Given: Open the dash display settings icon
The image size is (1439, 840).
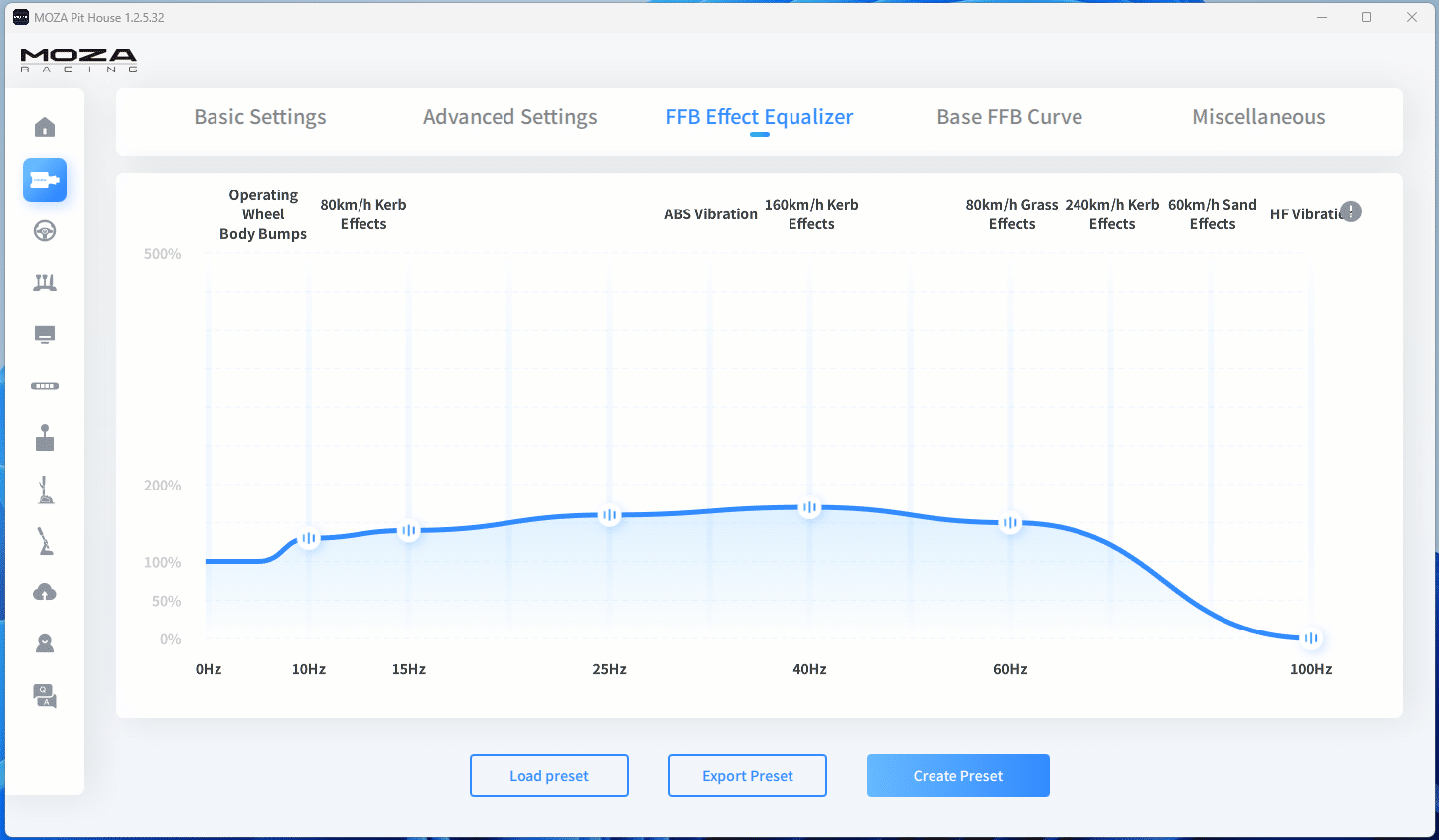Looking at the screenshot, I should pos(45,335).
